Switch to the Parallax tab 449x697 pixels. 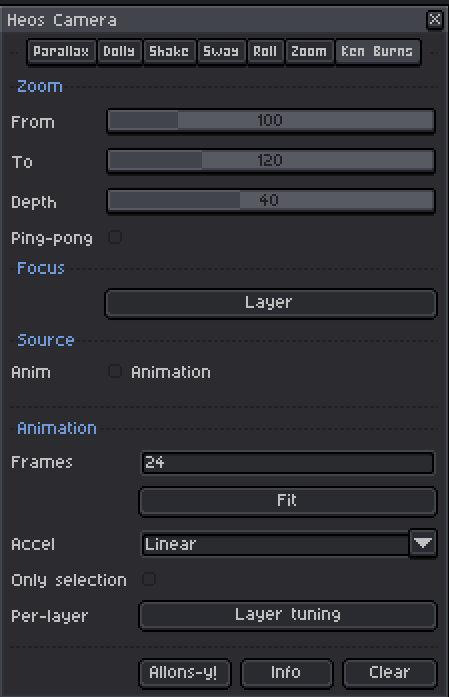click(x=61, y=52)
